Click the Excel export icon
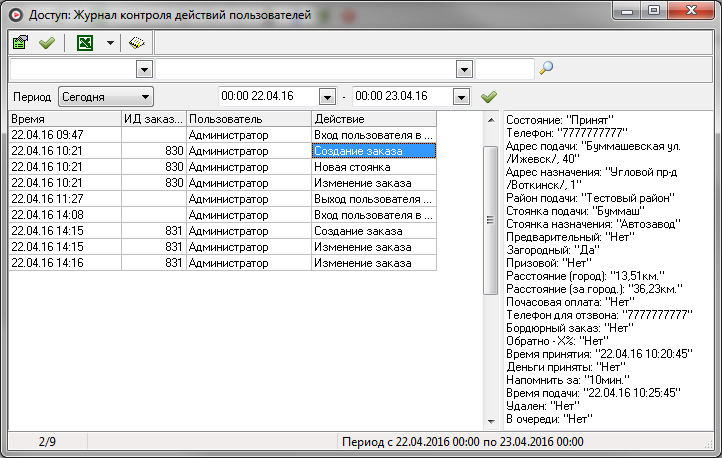722x458 pixels. (x=85, y=43)
